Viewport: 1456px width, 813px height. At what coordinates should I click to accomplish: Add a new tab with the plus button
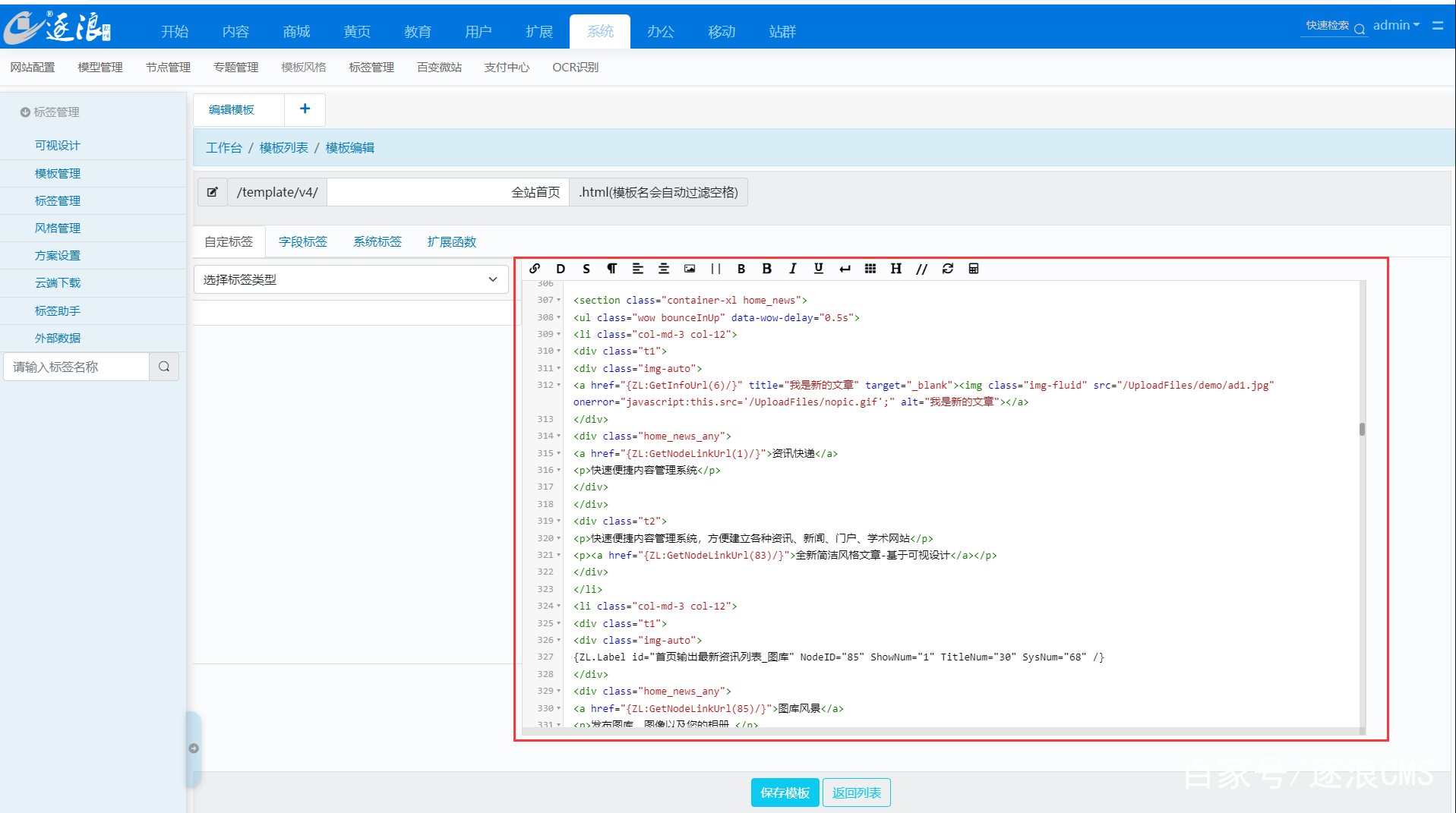click(305, 109)
